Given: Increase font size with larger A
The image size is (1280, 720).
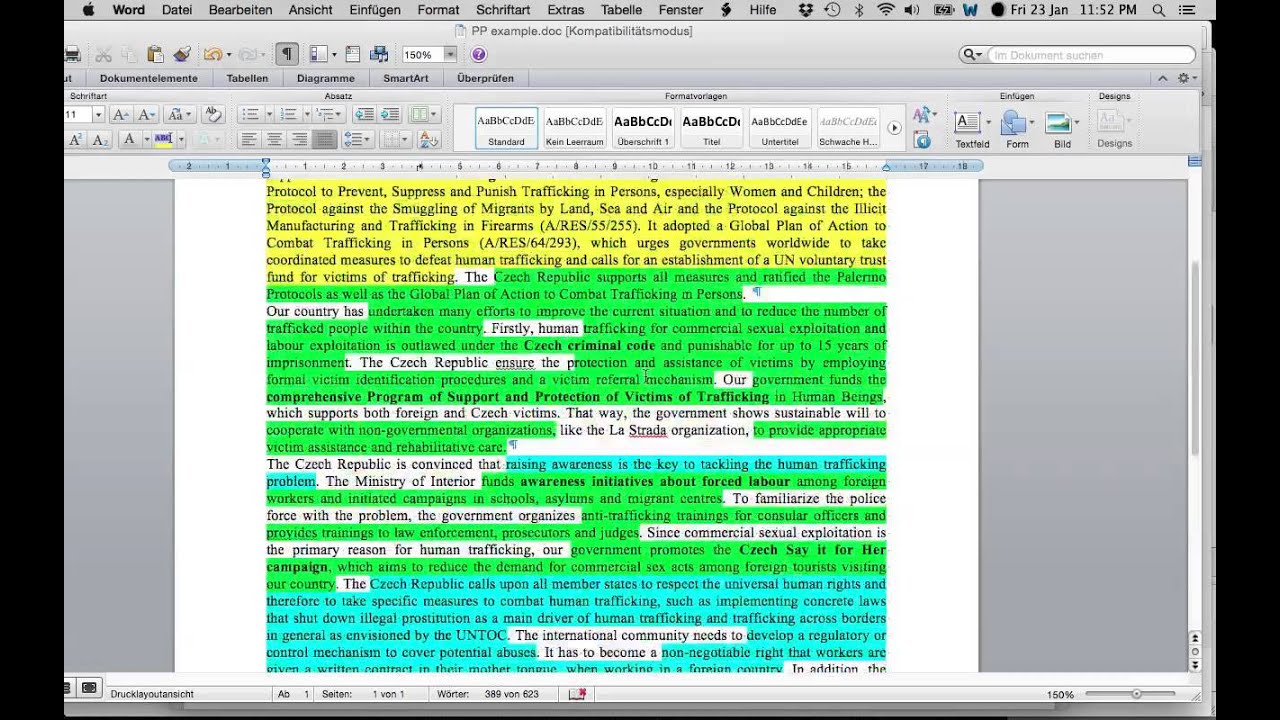Looking at the screenshot, I should point(120,115).
